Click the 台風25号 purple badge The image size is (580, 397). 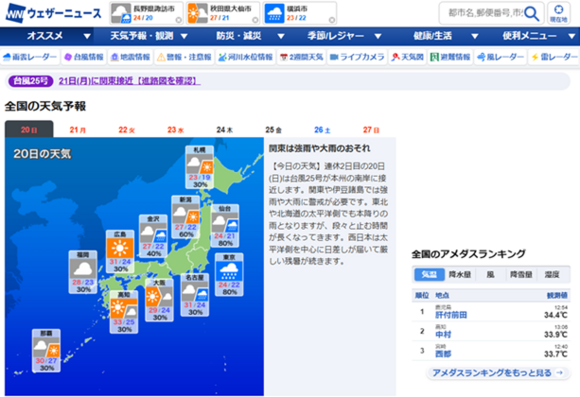coord(31,81)
